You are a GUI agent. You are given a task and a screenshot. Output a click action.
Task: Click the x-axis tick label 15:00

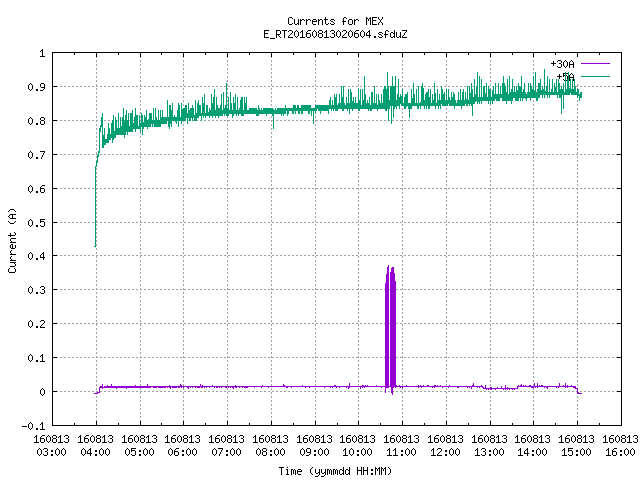pyautogui.click(x=577, y=452)
